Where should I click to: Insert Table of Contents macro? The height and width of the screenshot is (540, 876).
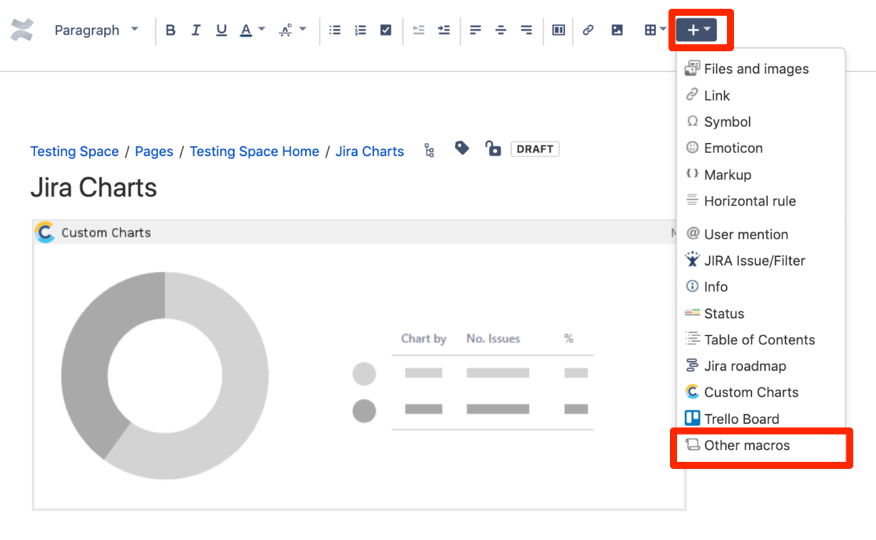[x=760, y=340]
